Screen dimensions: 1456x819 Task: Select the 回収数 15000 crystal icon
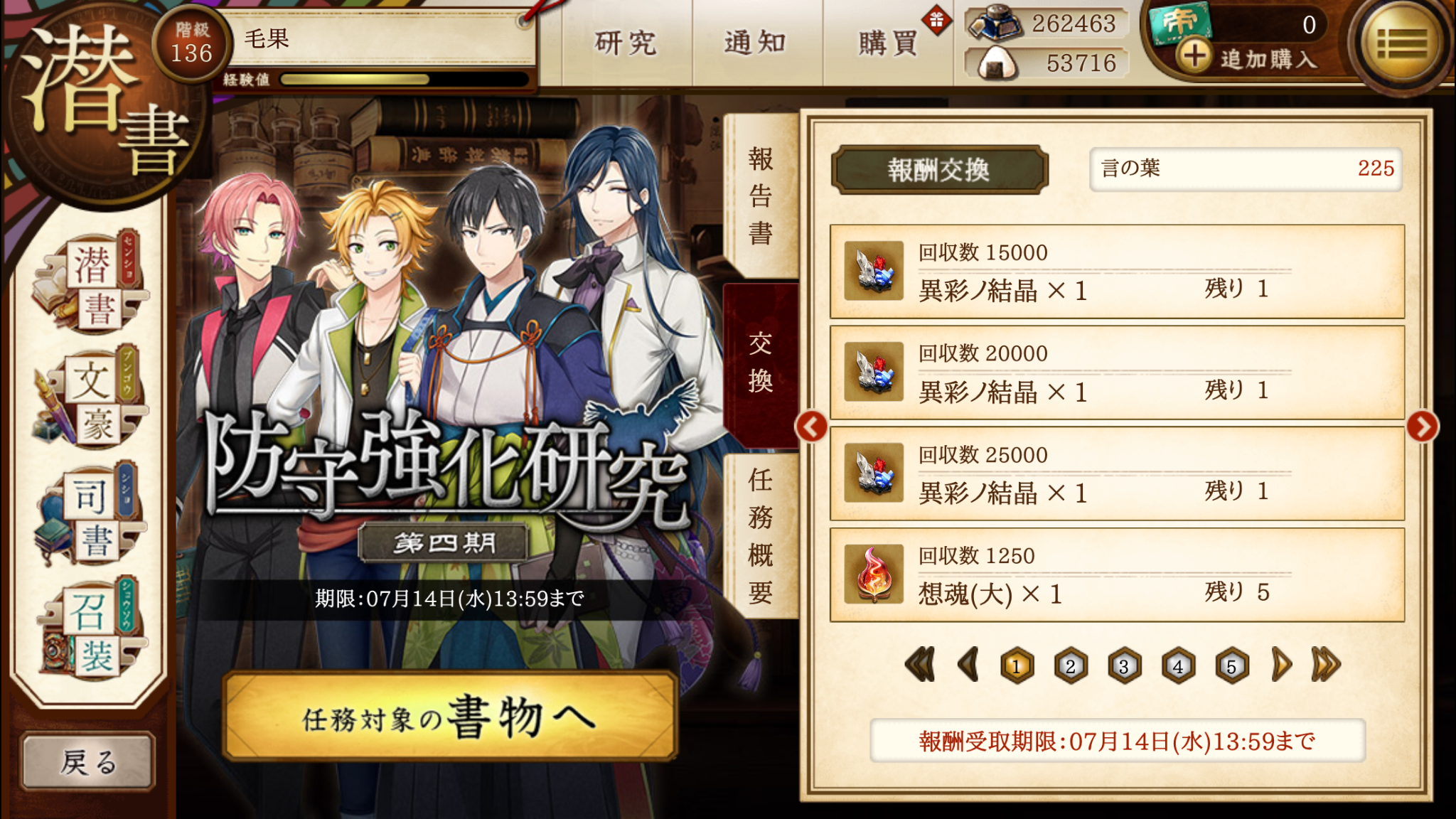[874, 271]
